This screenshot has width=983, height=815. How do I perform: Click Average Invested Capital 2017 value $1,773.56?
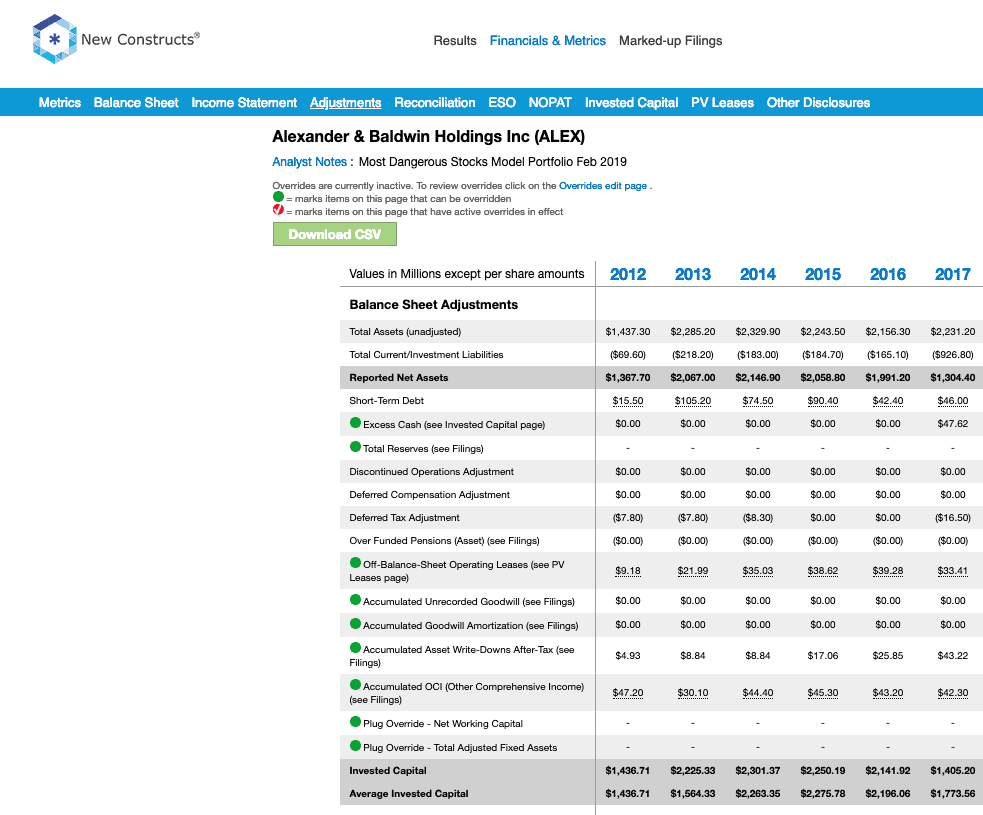coord(952,794)
